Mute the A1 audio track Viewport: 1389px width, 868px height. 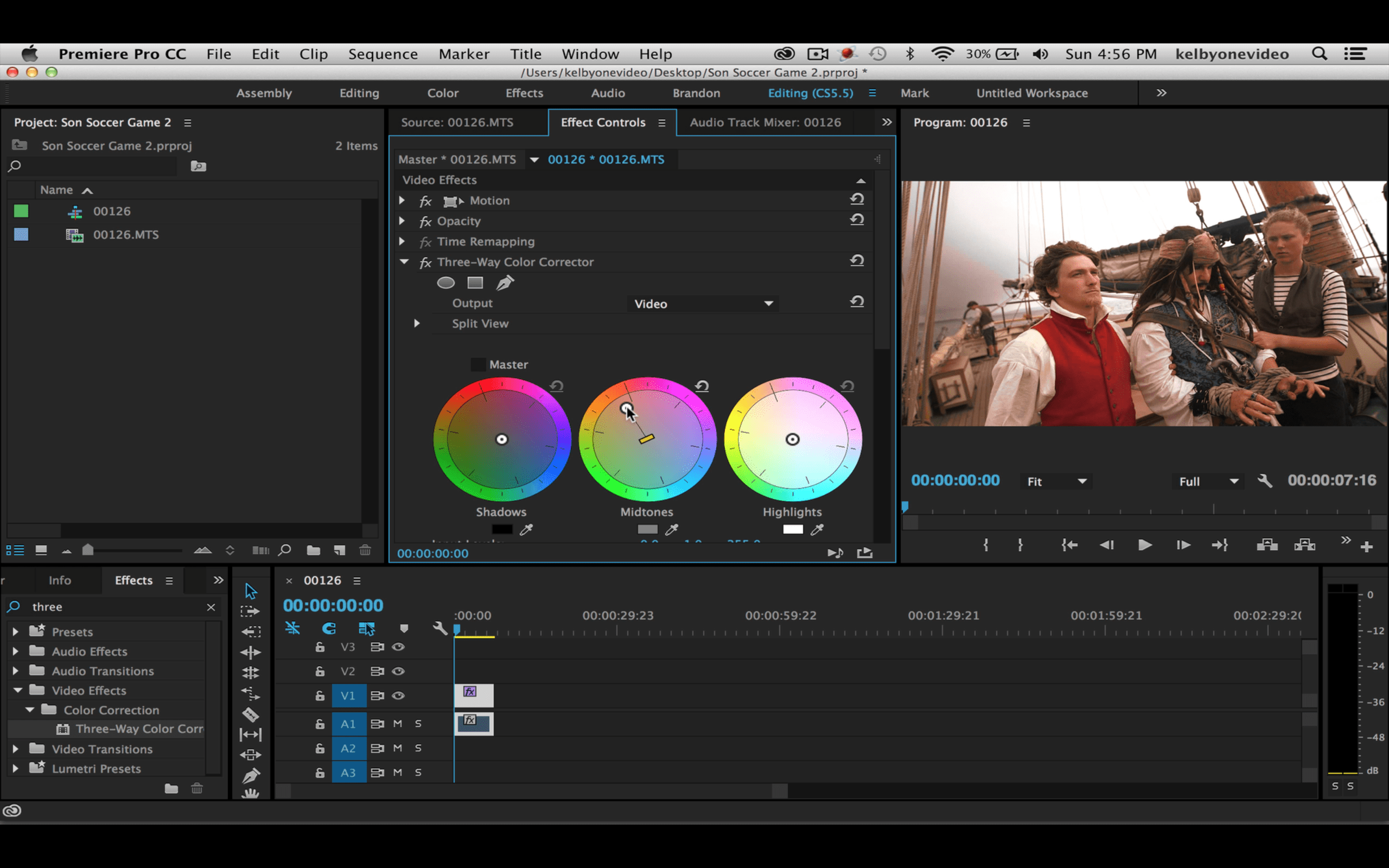pos(397,724)
